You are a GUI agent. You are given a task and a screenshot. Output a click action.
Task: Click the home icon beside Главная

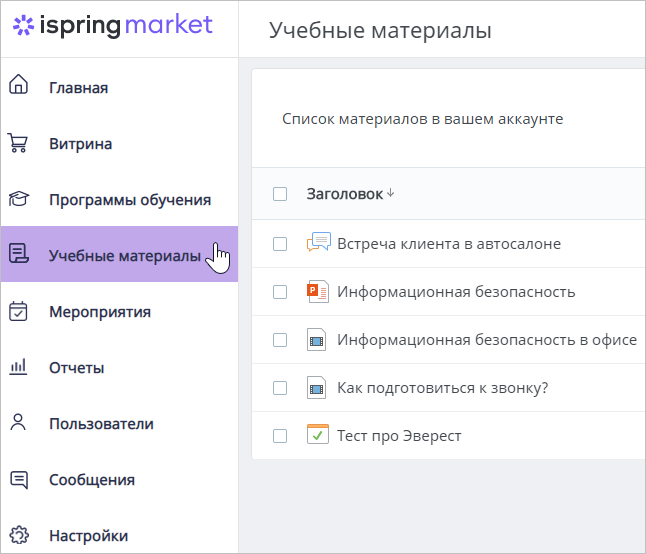[x=19, y=84]
